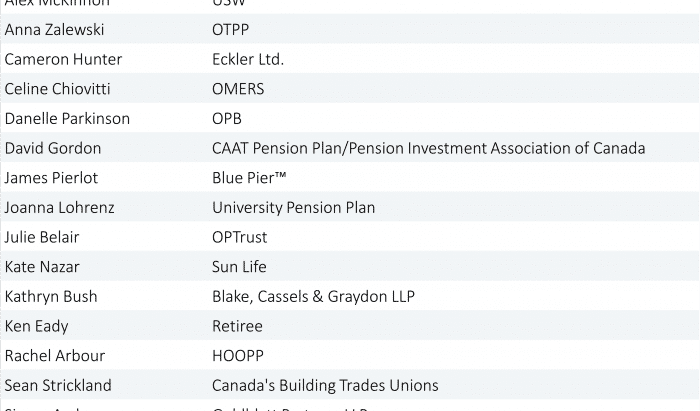The width and height of the screenshot is (700, 411).
Task: Click the HOOPP organization cell
Action: pos(236,355)
